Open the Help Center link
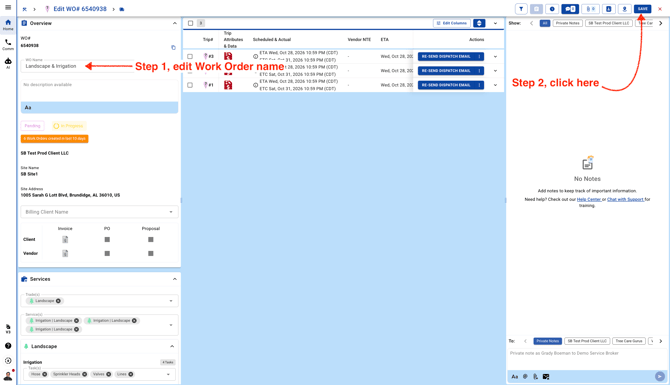670x385 pixels. click(588, 200)
